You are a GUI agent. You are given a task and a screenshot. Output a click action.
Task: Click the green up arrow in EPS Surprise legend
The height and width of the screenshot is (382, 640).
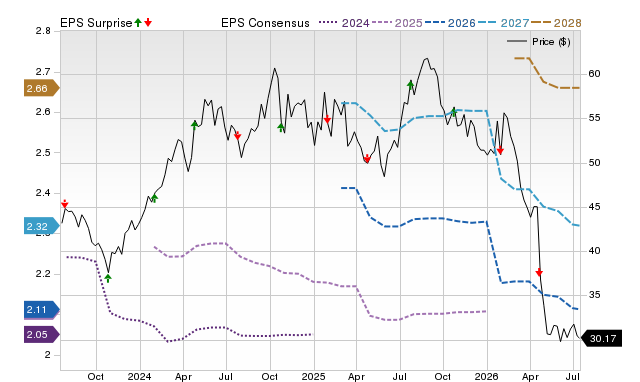[138, 22]
